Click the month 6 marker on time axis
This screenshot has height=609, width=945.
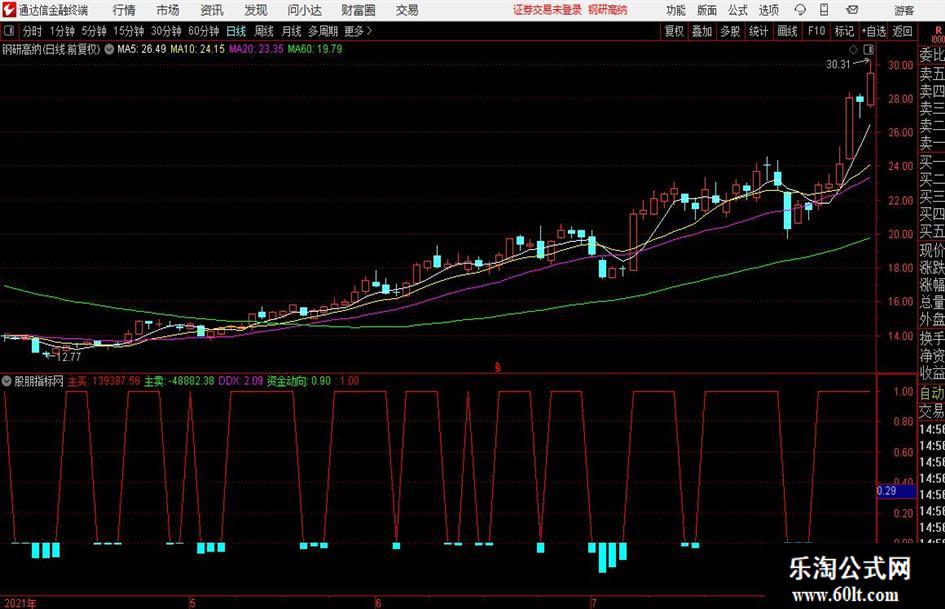click(x=377, y=603)
